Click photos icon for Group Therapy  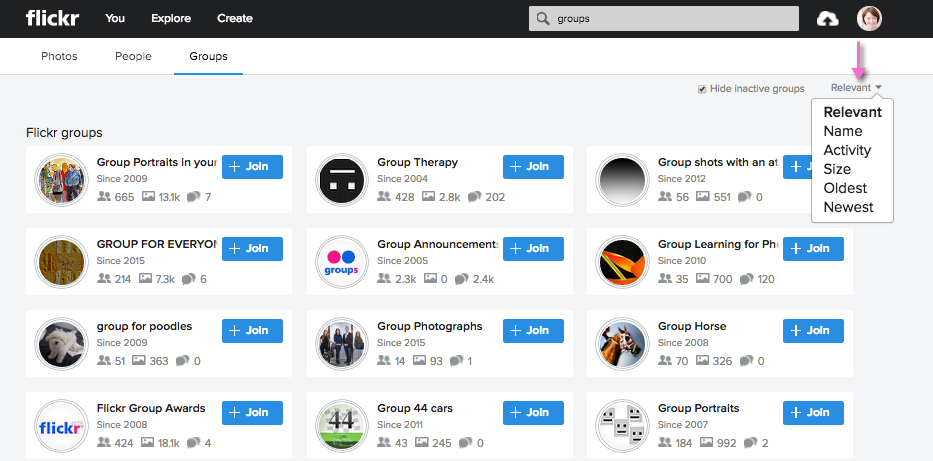pyautogui.click(x=428, y=196)
